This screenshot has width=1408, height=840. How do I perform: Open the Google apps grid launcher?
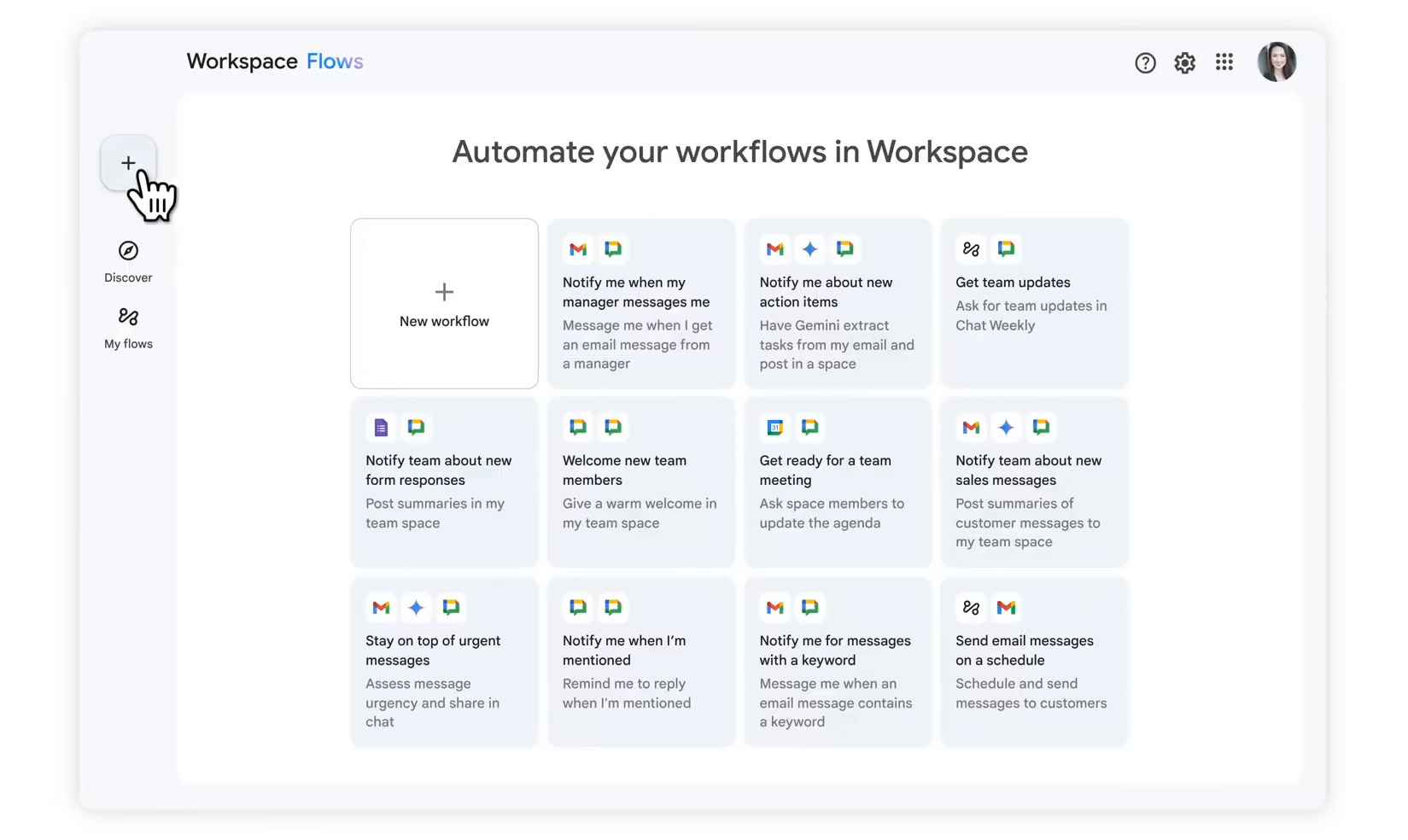pyautogui.click(x=1224, y=62)
